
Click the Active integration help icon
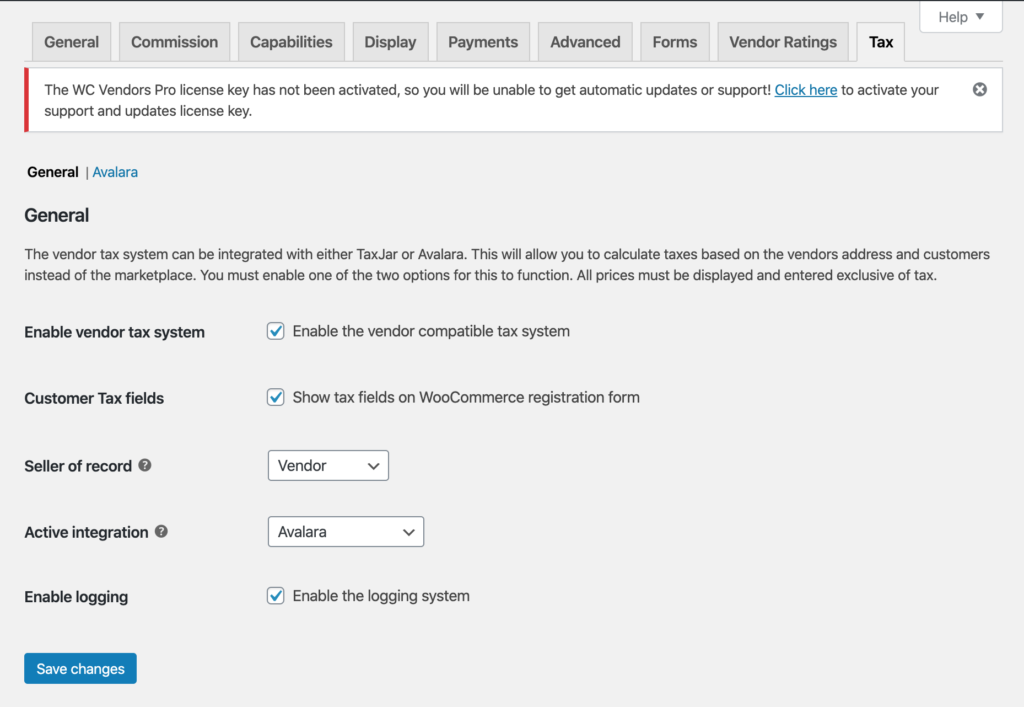point(161,532)
